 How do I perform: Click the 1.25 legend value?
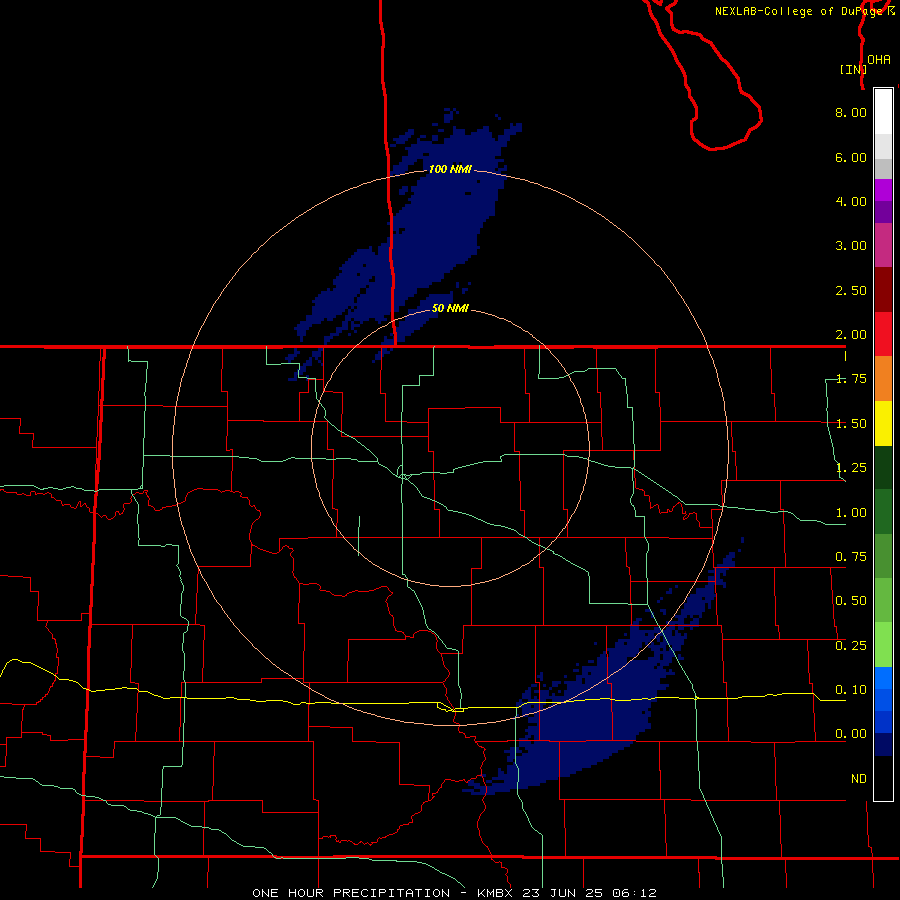[851, 468]
